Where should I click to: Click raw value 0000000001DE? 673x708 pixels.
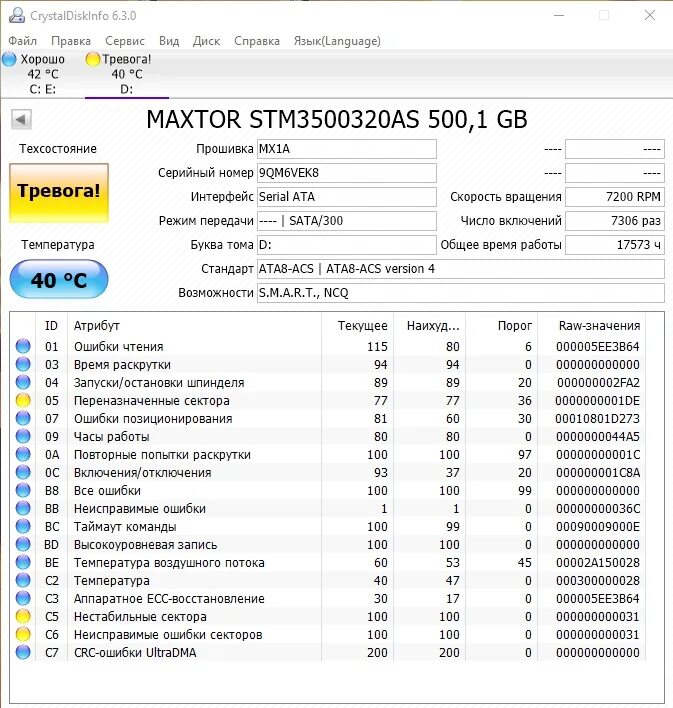(598, 401)
